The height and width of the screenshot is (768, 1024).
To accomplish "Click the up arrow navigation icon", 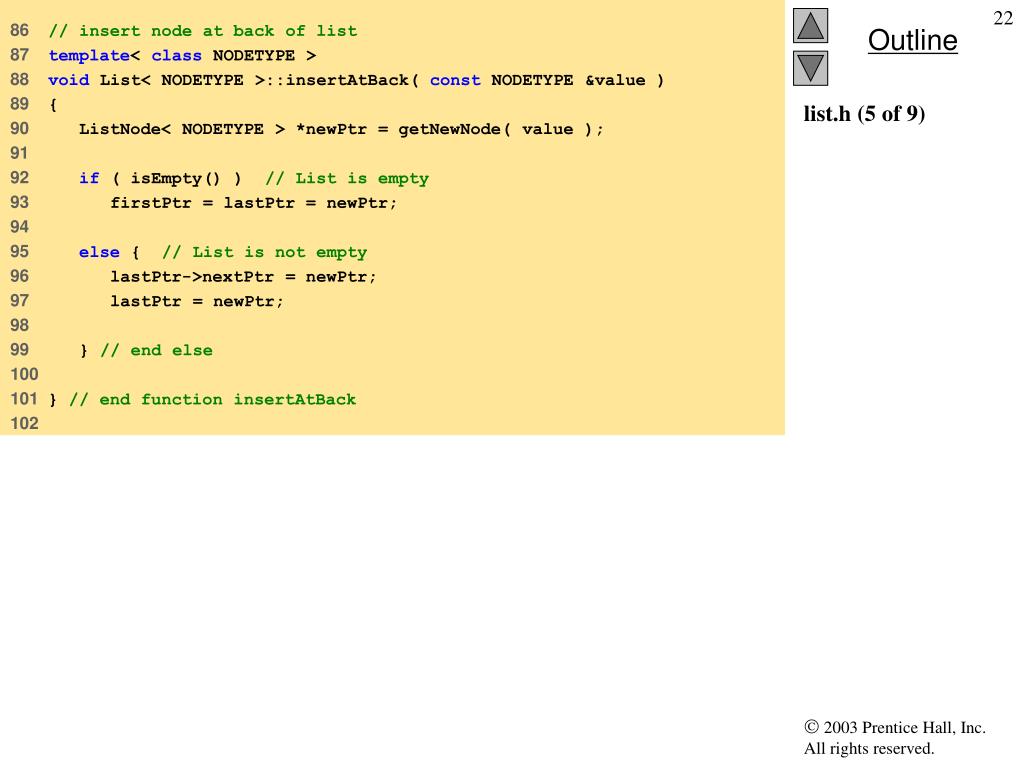I will point(810,25).
